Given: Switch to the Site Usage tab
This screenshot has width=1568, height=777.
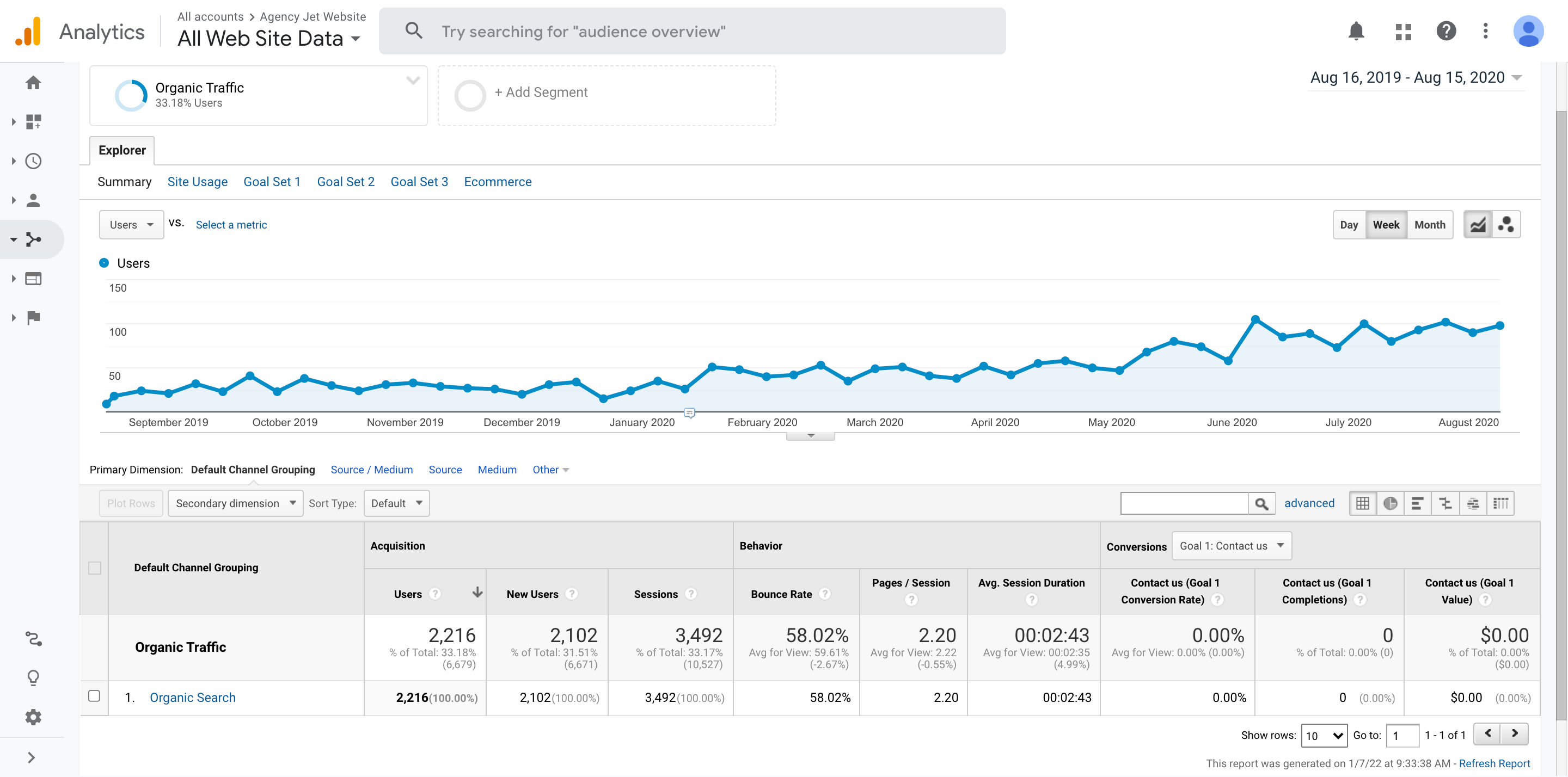Looking at the screenshot, I should pos(197,182).
